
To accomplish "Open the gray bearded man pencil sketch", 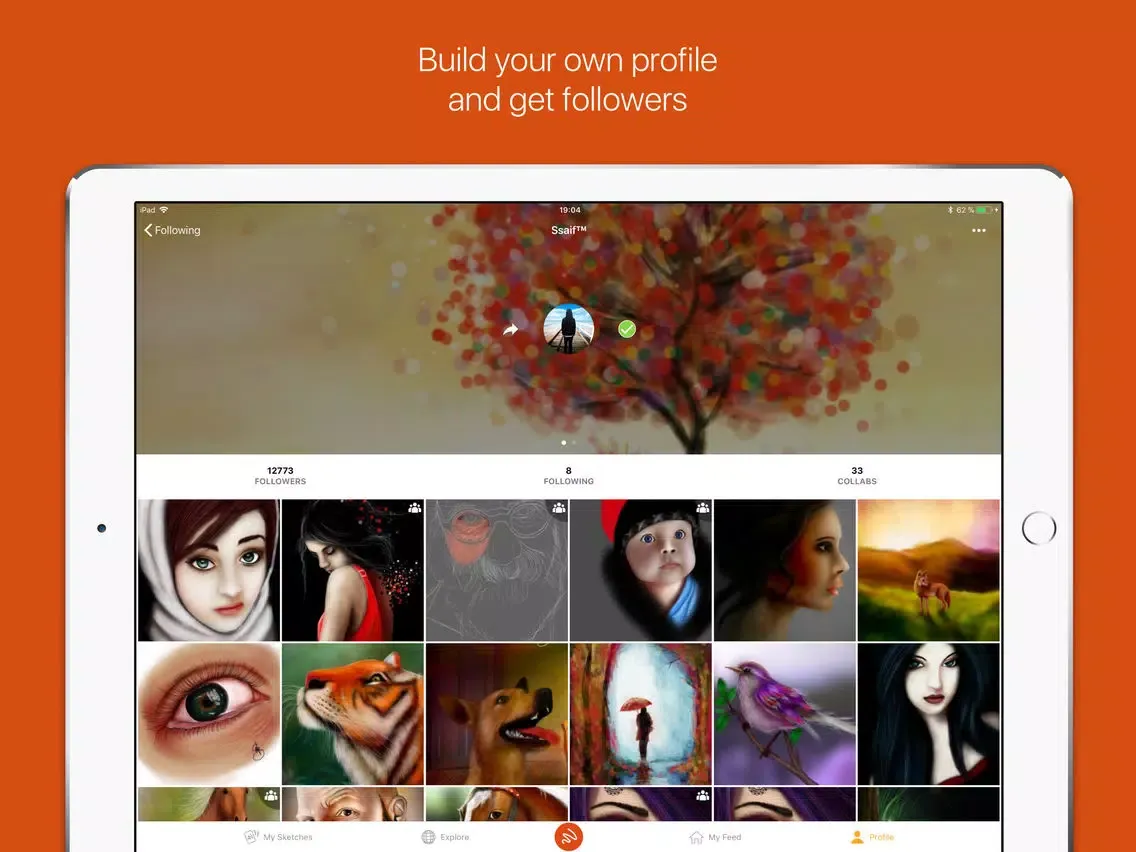I will [x=497, y=570].
